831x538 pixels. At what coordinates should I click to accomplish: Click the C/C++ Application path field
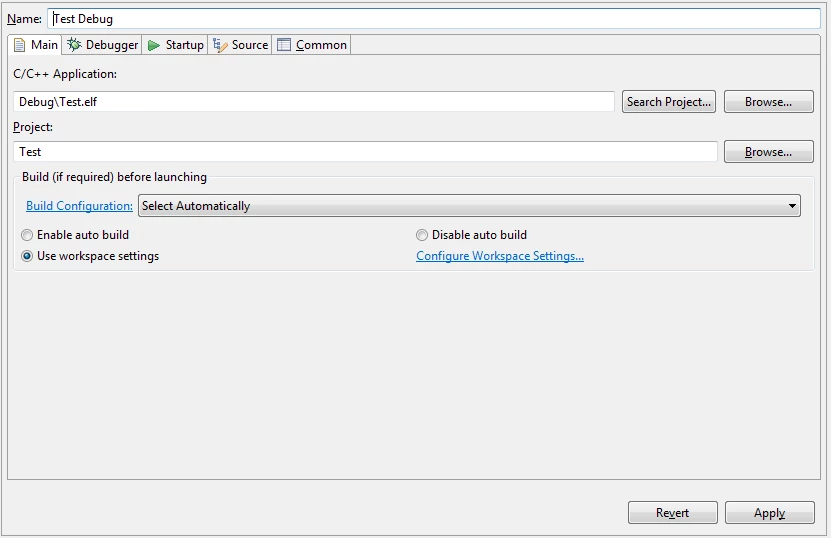click(314, 102)
